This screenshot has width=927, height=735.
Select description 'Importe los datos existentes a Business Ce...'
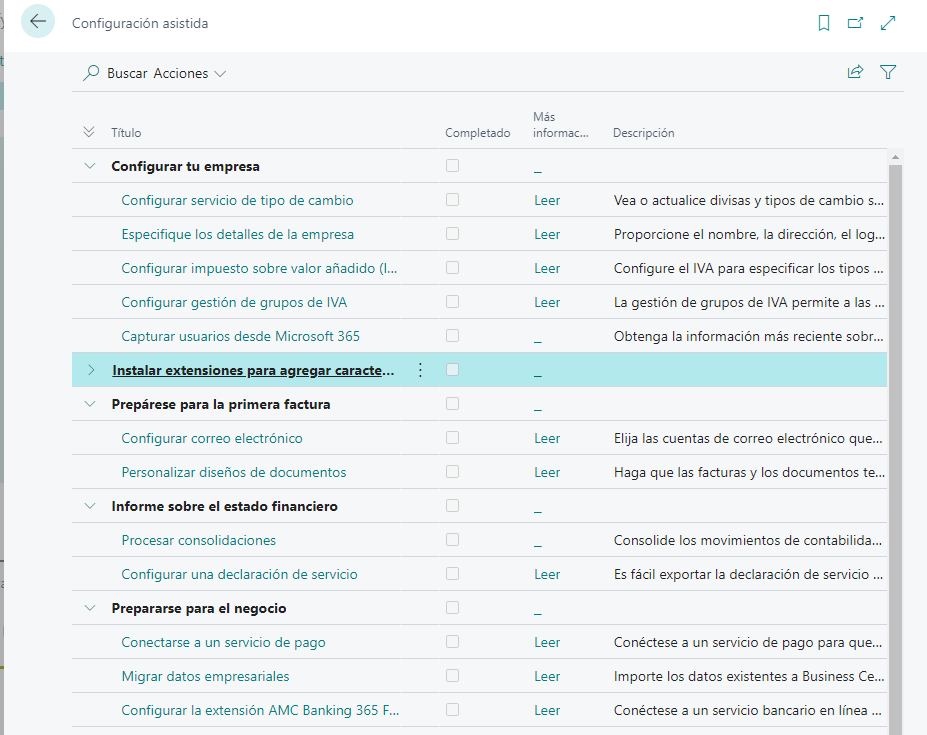coord(749,676)
